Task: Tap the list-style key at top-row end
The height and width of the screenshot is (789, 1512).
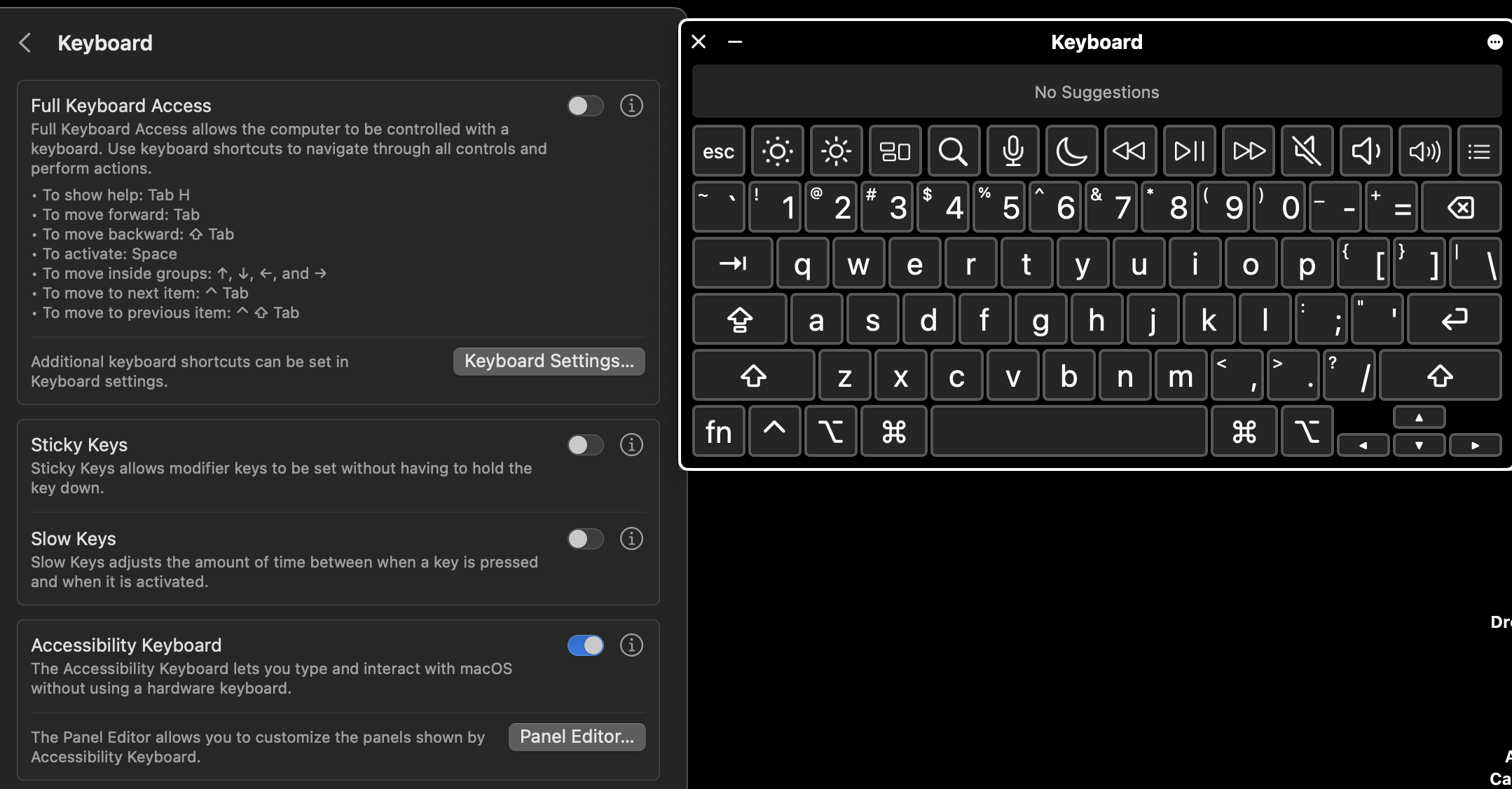Action: tap(1479, 151)
